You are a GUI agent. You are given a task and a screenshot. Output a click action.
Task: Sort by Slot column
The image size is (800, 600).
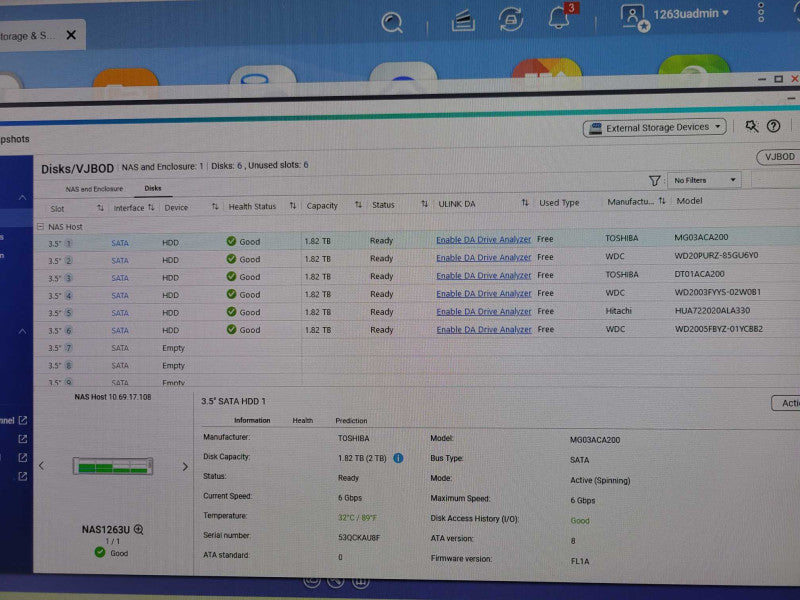click(x=101, y=208)
